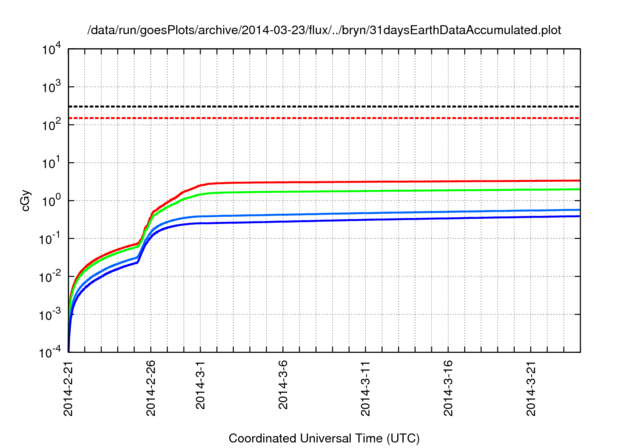The height and width of the screenshot is (448, 640).
Task: Click the plot file path title
Action: [x=324, y=30]
